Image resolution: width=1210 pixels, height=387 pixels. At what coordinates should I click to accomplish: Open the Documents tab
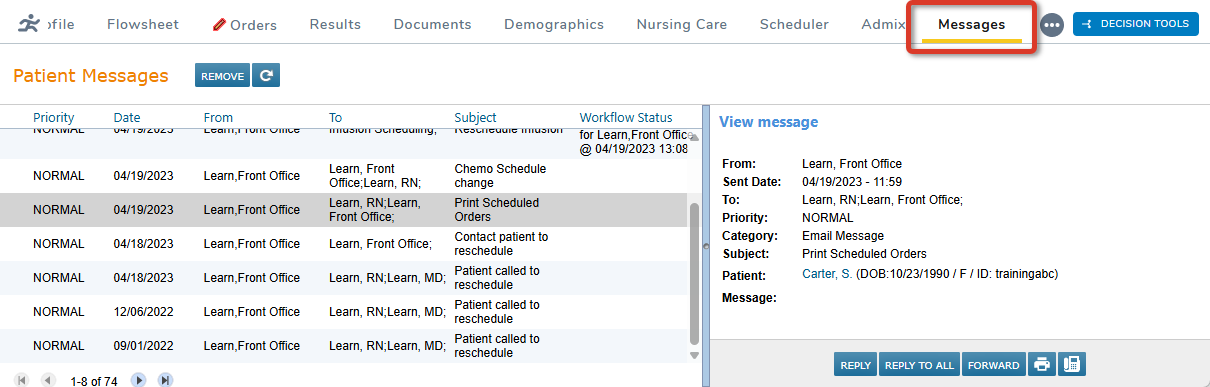click(x=432, y=24)
